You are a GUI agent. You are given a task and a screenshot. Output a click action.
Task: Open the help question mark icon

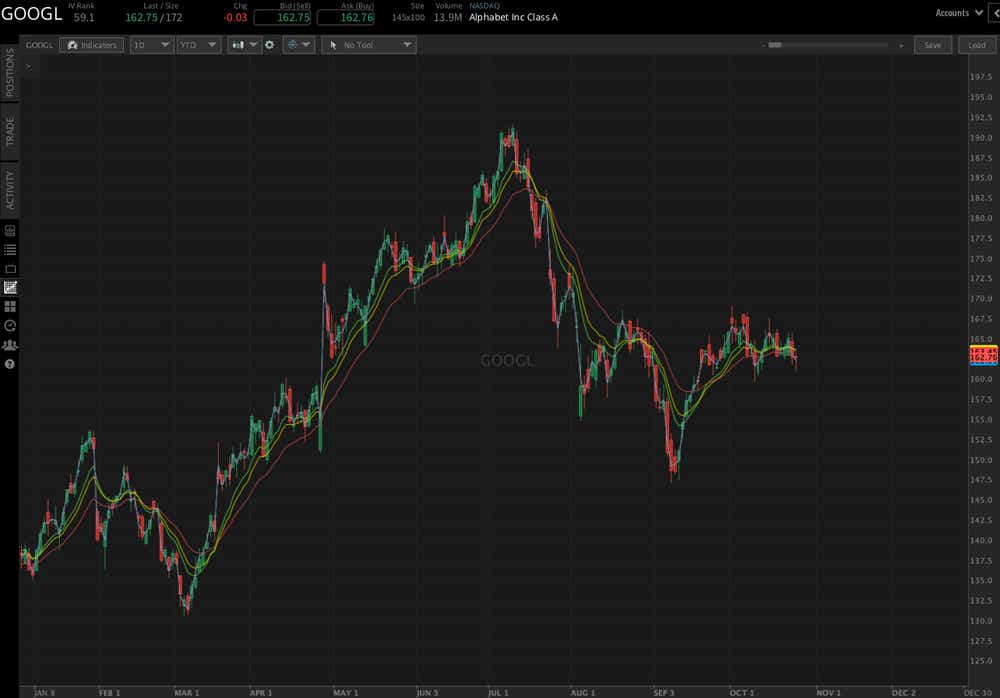tap(10, 364)
